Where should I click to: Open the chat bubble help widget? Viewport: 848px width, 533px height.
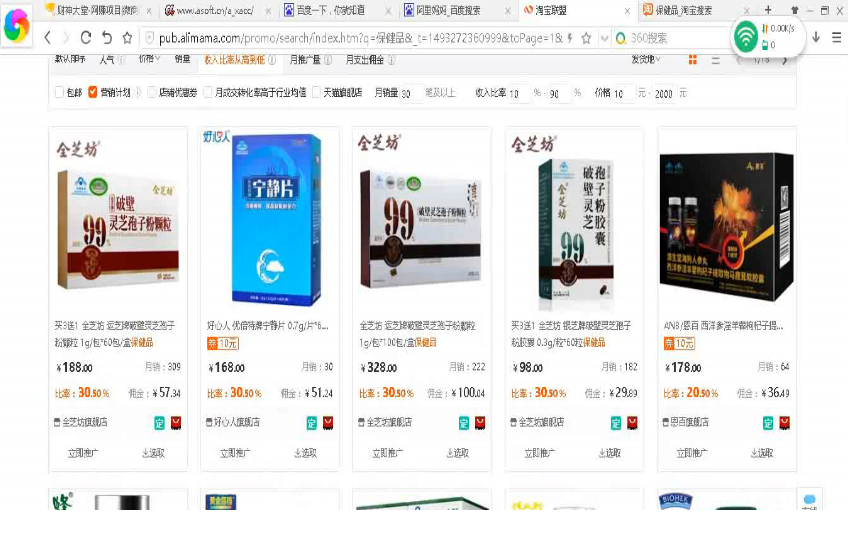[x=810, y=499]
